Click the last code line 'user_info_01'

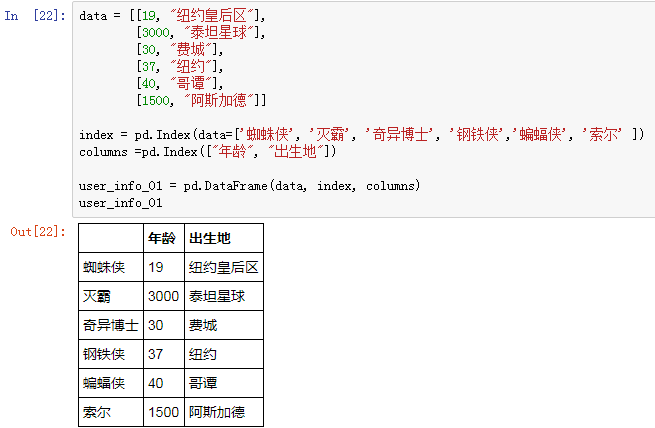121,203
